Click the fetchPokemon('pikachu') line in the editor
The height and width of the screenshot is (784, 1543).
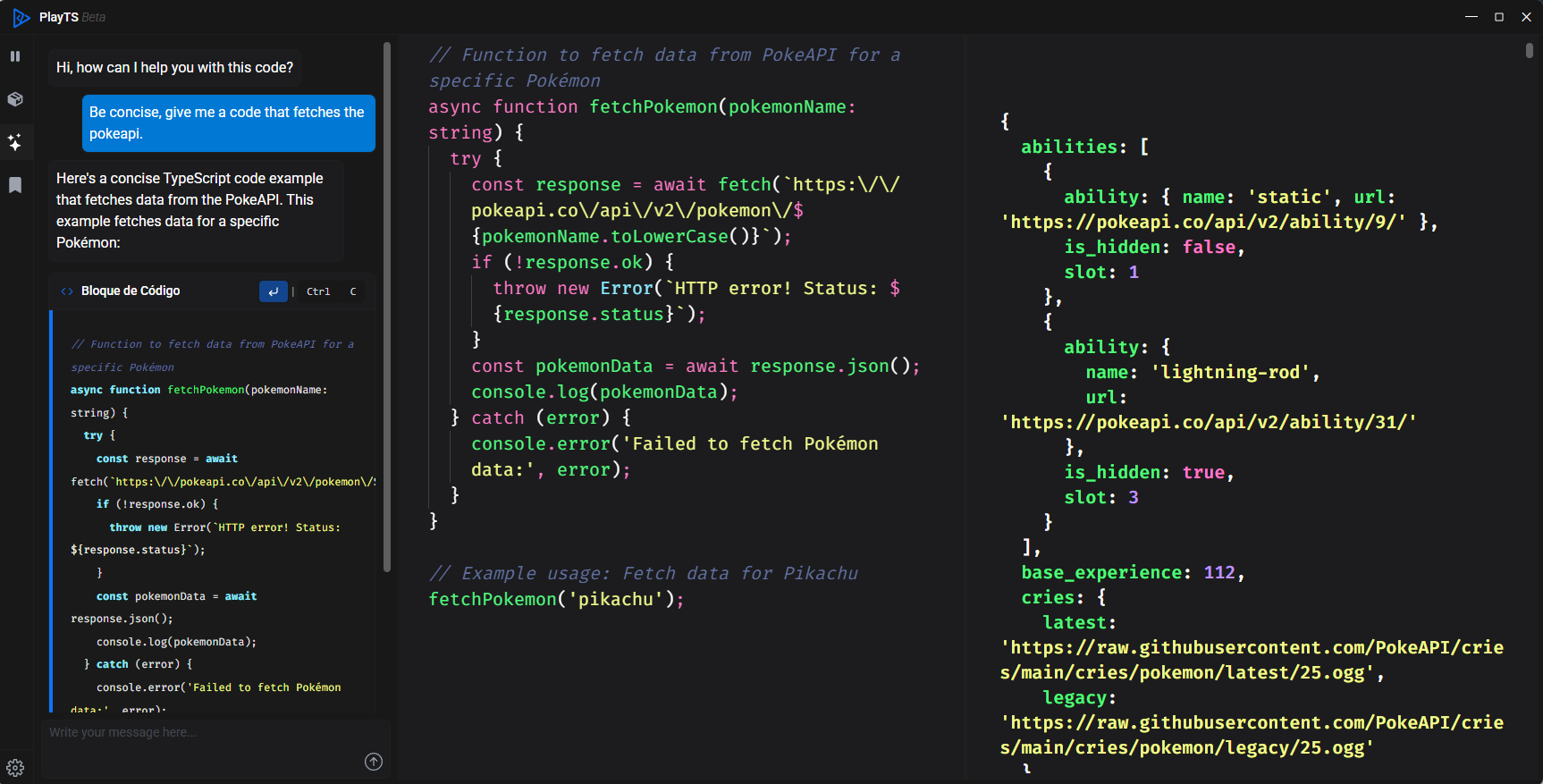pyautogui.click(x=555, y=600)
